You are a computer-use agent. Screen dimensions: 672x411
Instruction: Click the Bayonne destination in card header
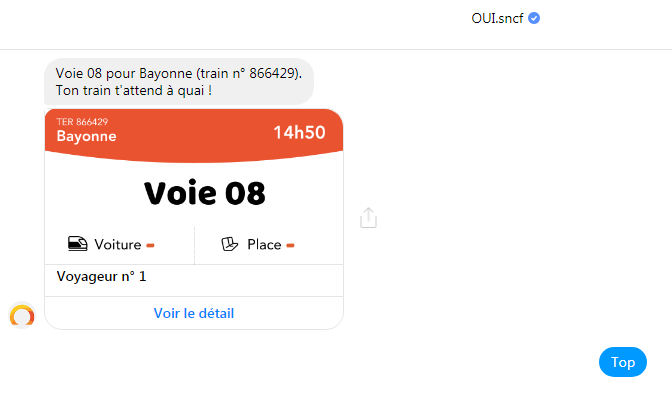click(x=87, y=136)
